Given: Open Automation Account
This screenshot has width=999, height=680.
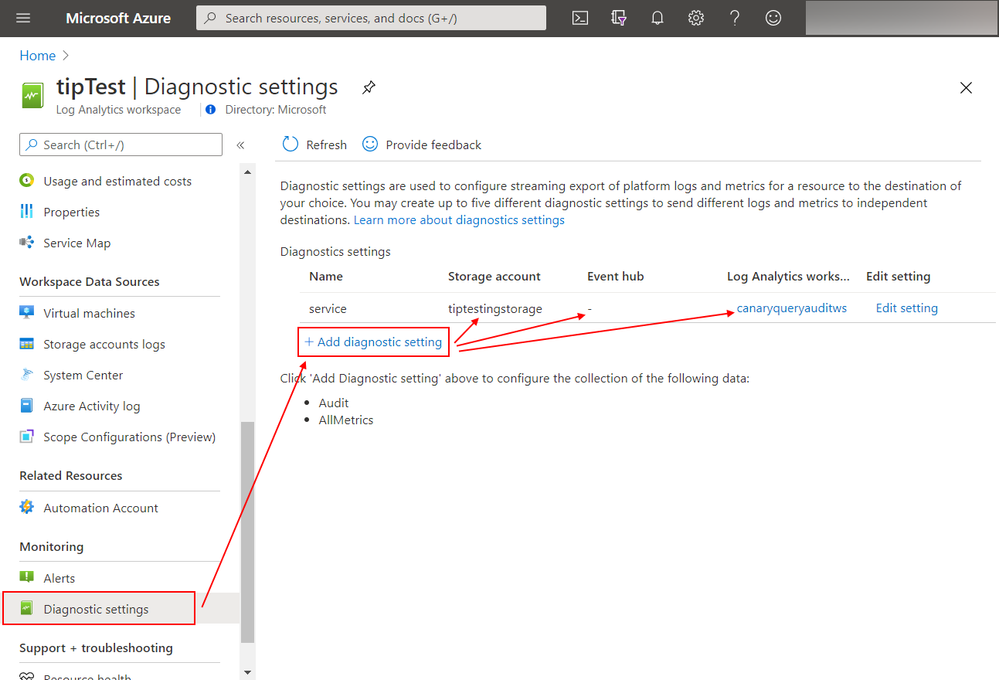Looking at the screenshot, I should tap(101, 508).
